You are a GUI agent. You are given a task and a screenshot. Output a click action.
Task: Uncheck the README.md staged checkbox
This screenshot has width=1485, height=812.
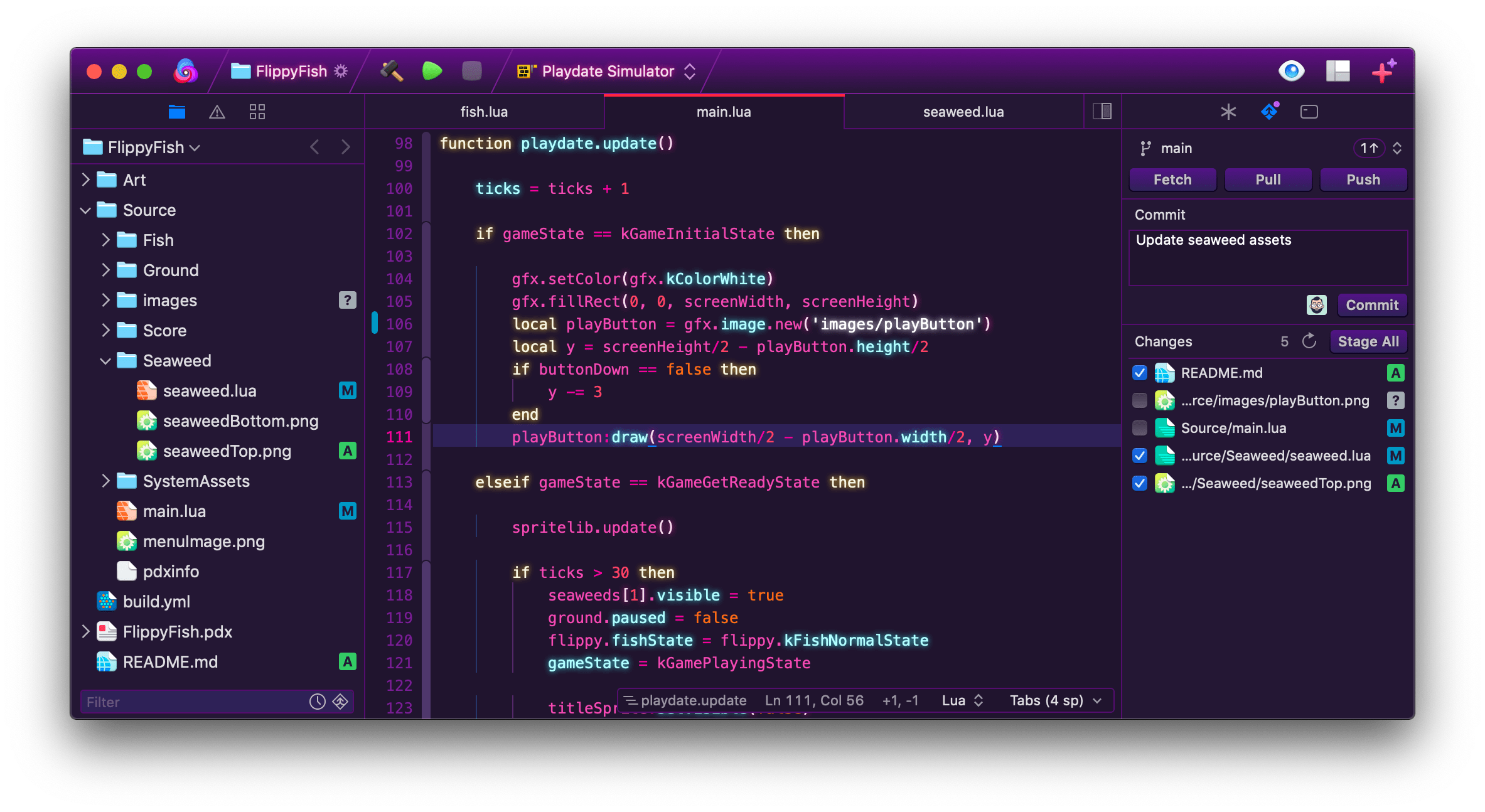pos(1140,373)
